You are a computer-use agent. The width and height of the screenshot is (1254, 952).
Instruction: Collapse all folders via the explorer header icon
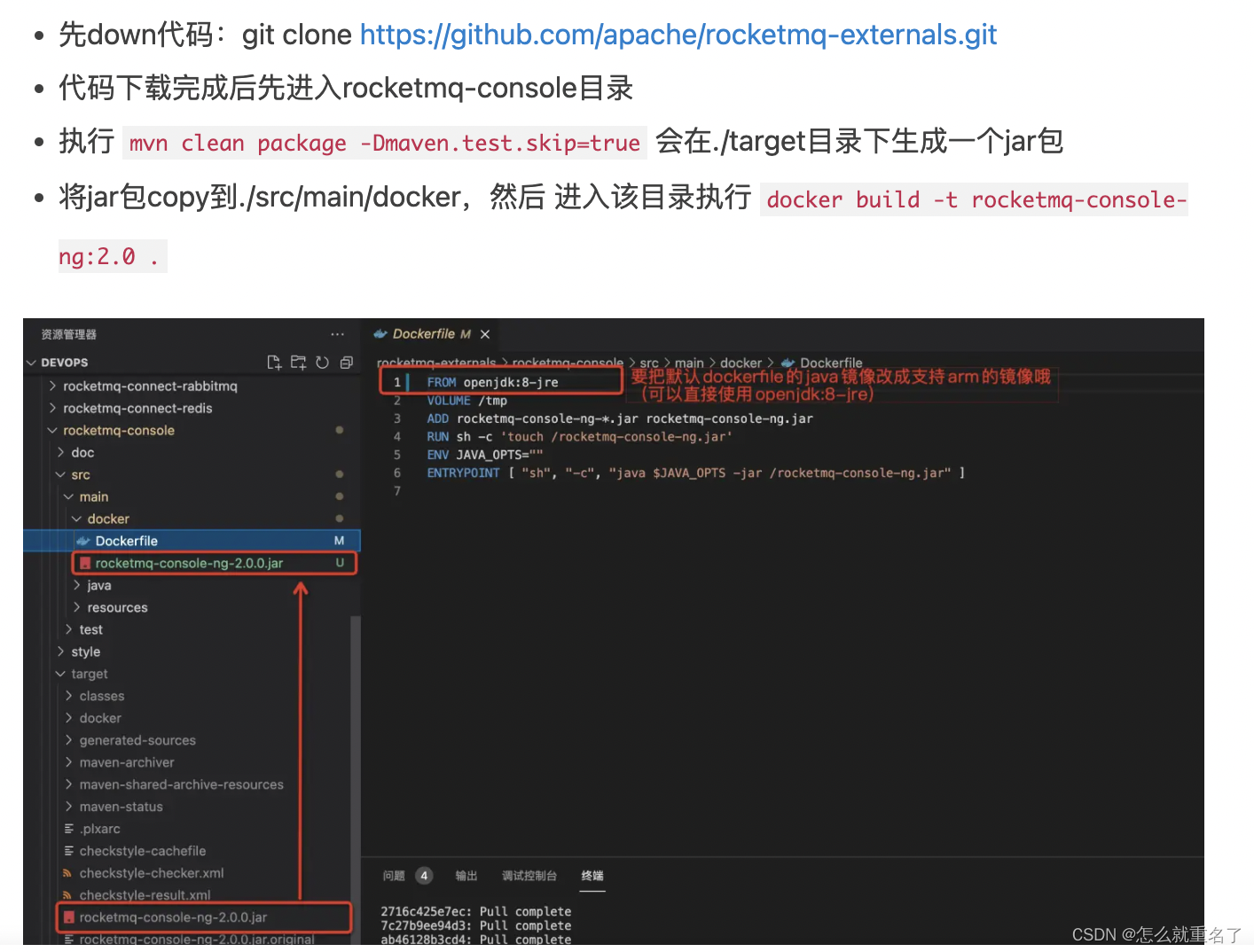coord(346,363)
